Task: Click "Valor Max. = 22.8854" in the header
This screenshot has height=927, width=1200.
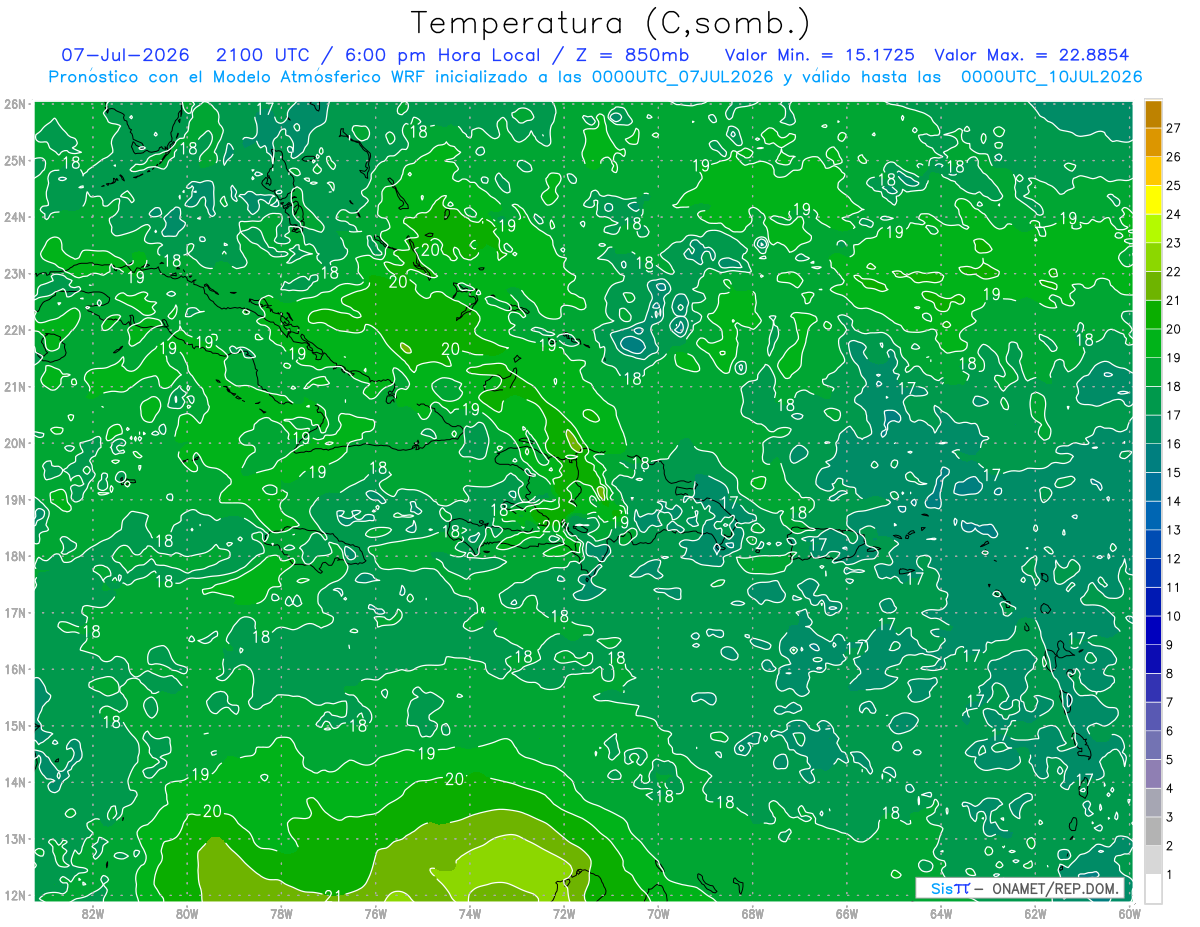Action: point(1034,55)
